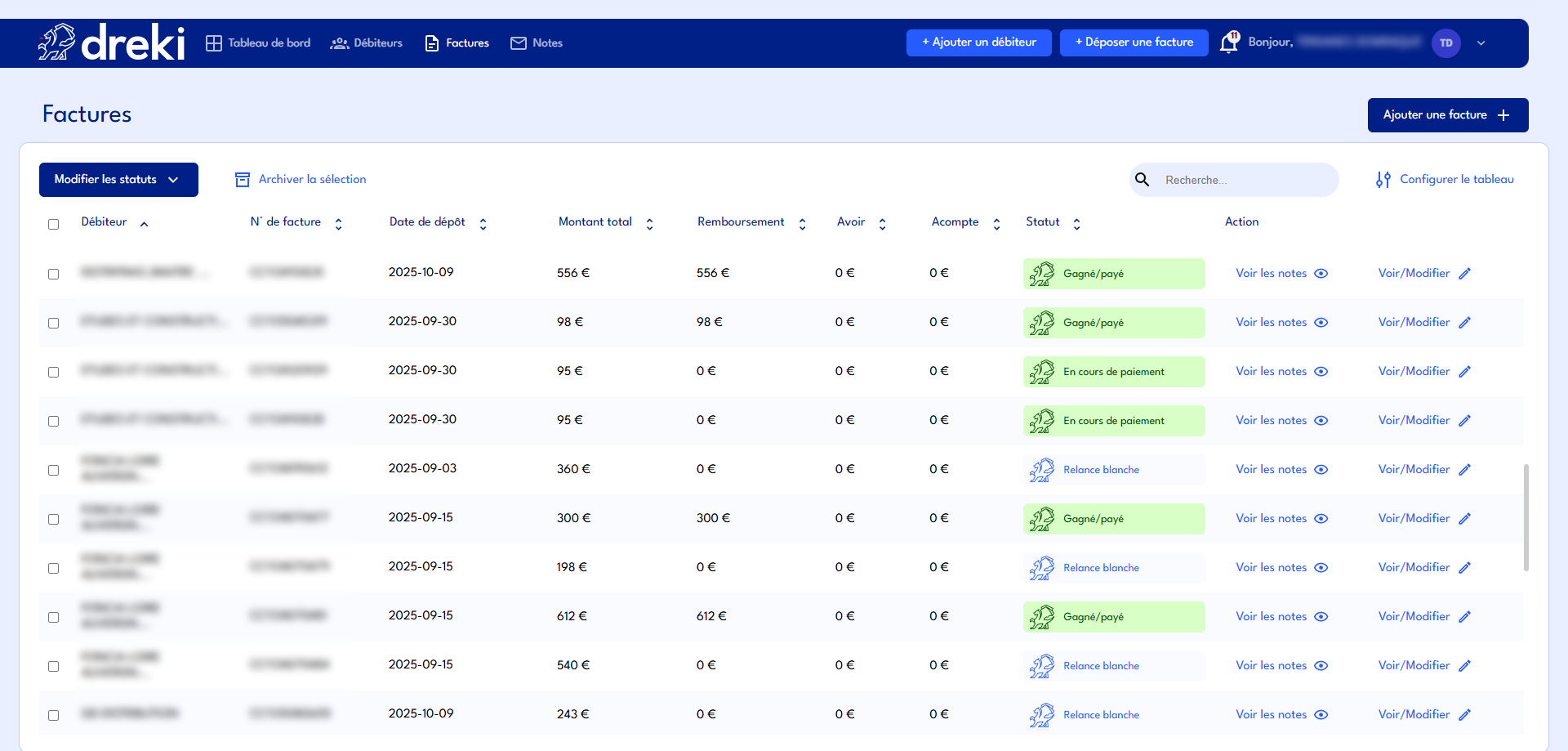Image resolution: width=1568 pixels, height=751 pixels.
Task: Click the notification bell icon
Action: (1228, 42)
